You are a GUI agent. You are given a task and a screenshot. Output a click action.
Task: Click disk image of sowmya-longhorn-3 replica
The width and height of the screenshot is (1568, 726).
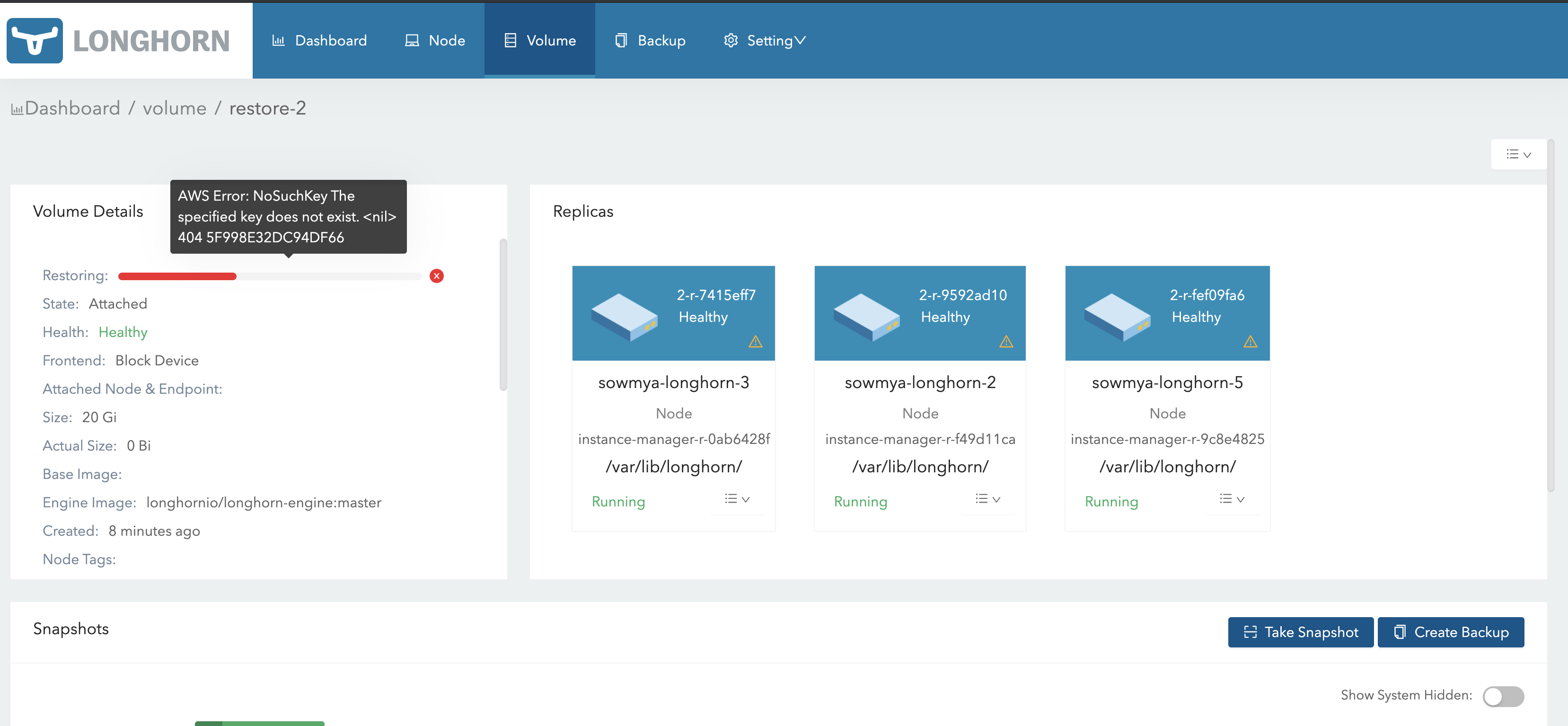tap(624, 317)
